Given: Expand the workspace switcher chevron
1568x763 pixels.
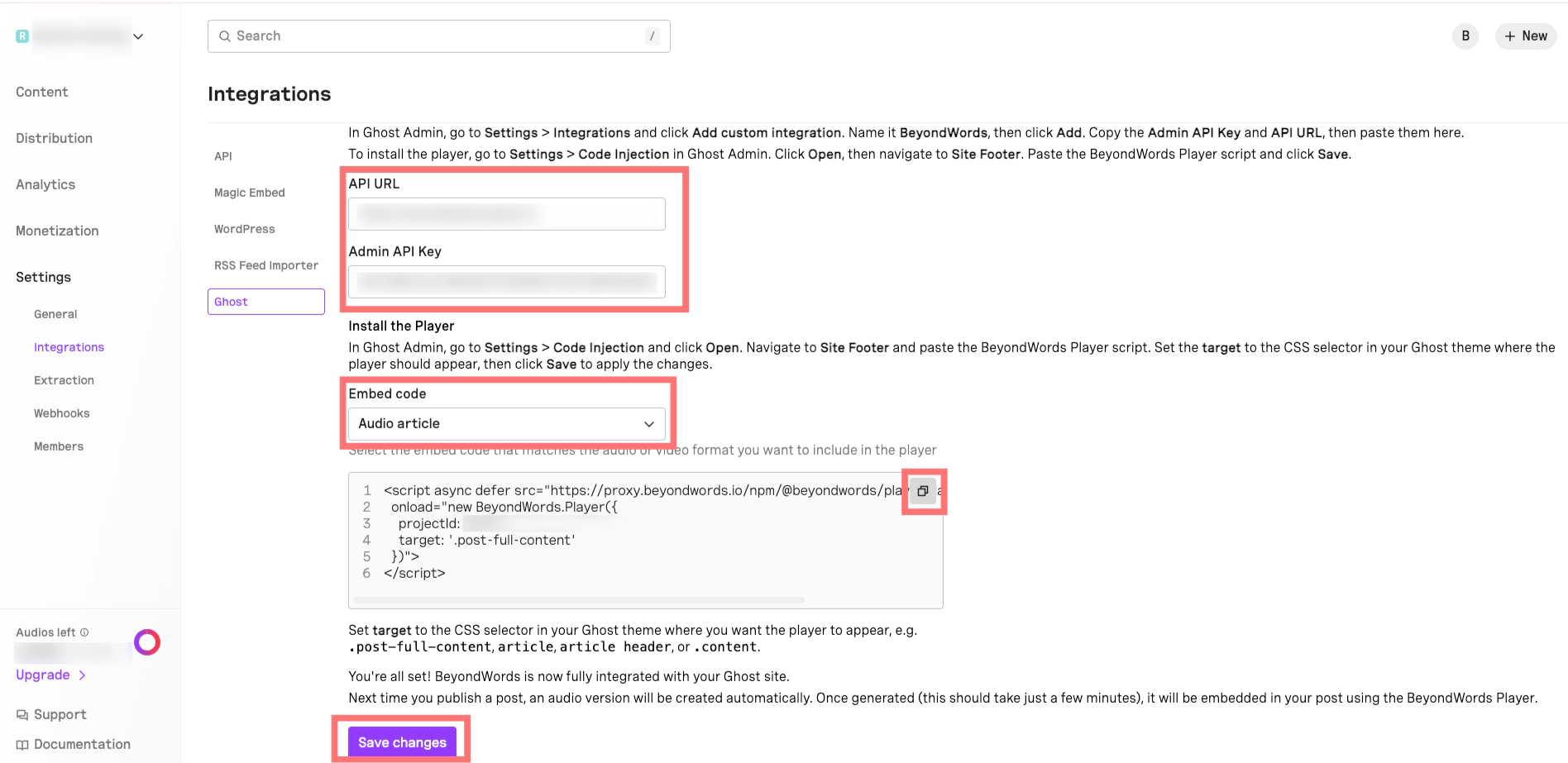Looking at the screenshot, I should pos(138,36).
